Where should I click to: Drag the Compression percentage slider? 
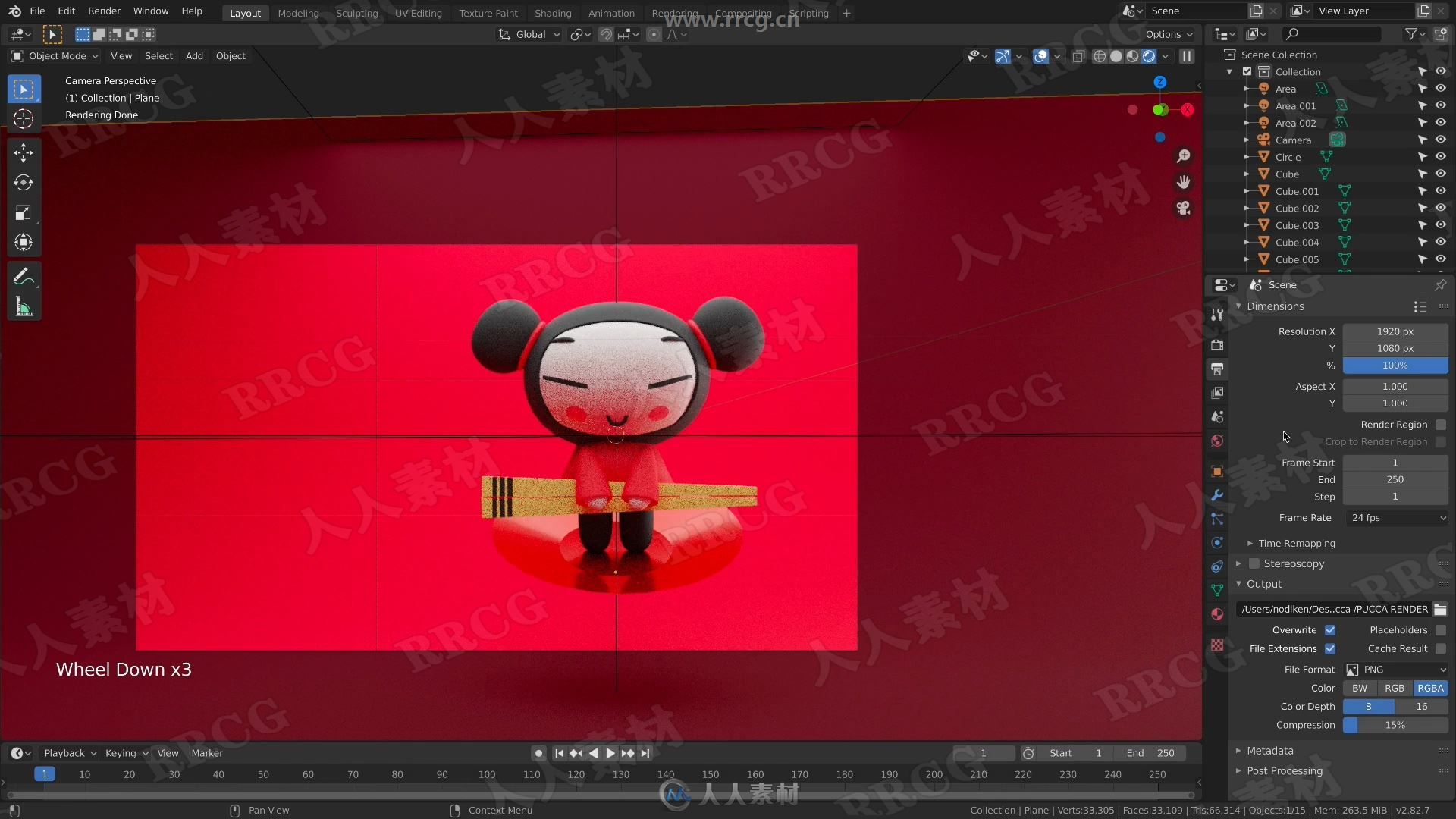click(1394, 724)
